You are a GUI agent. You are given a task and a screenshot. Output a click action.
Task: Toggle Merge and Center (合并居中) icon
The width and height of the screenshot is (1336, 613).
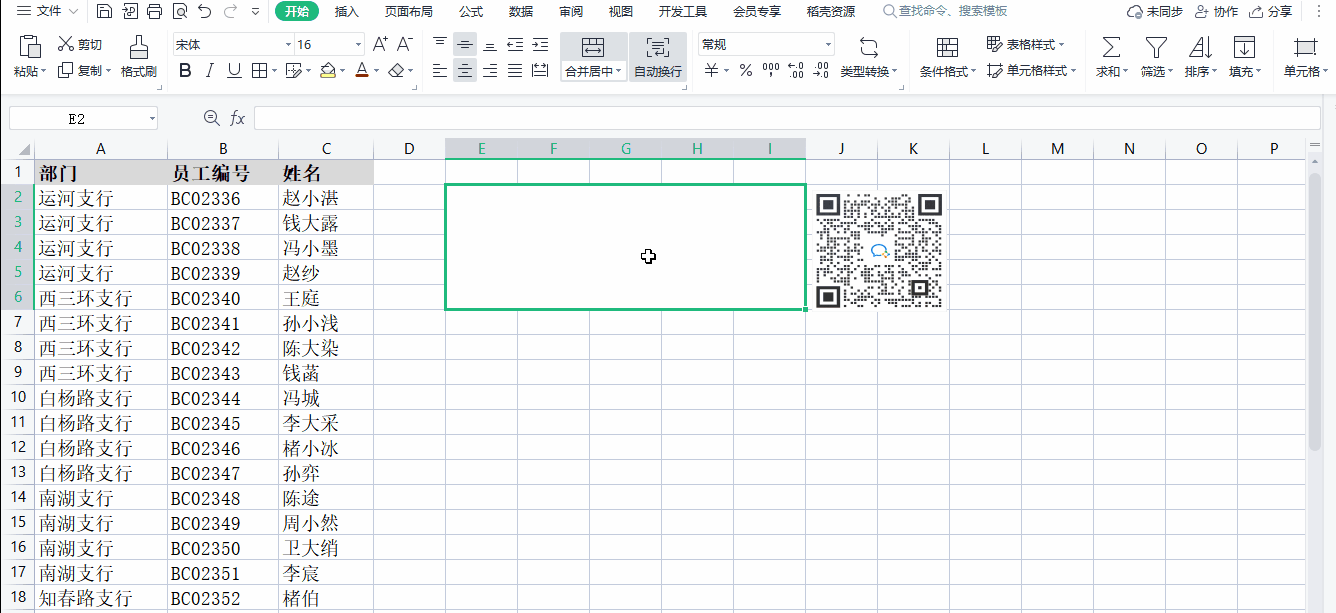[x=592, y=47]
